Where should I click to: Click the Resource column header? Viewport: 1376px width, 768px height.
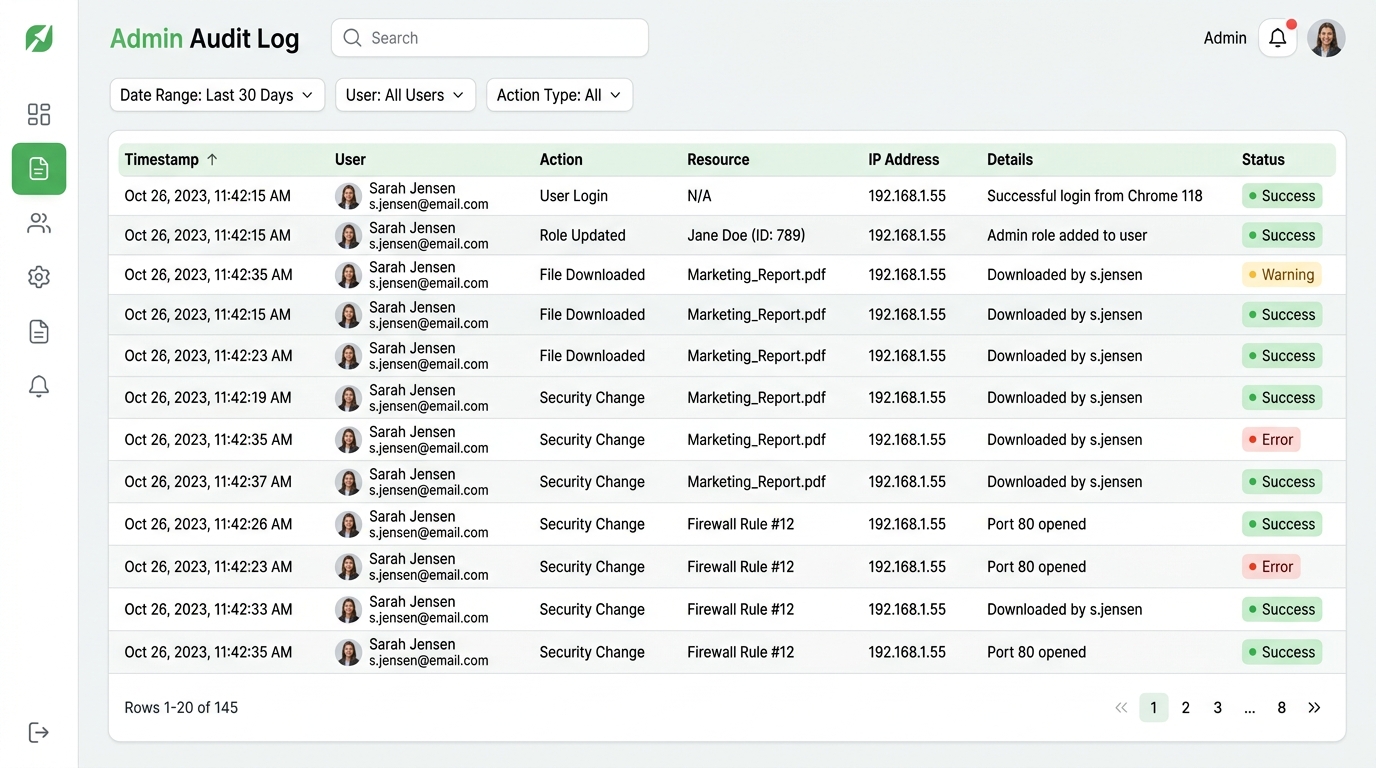pos(718,159)
